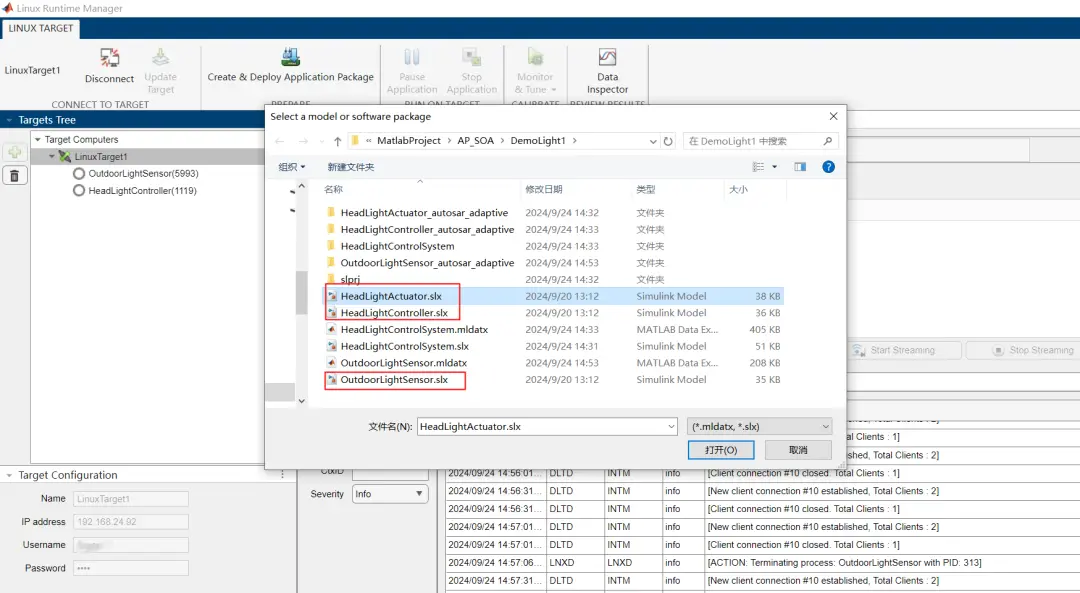This screenshot has height=593, width=1080.
Task: Refresh the DemoLight1 folder listing
Action: [668, 141]
